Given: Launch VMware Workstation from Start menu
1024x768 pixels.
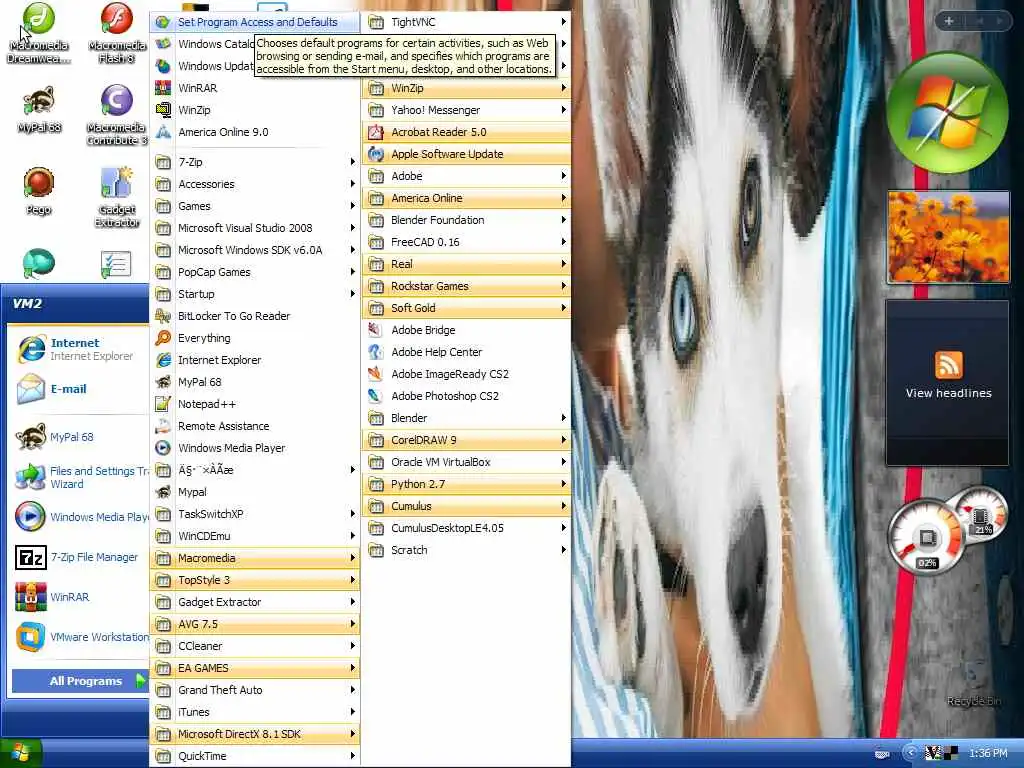Looking at the screenshot, I should (82, 637).
